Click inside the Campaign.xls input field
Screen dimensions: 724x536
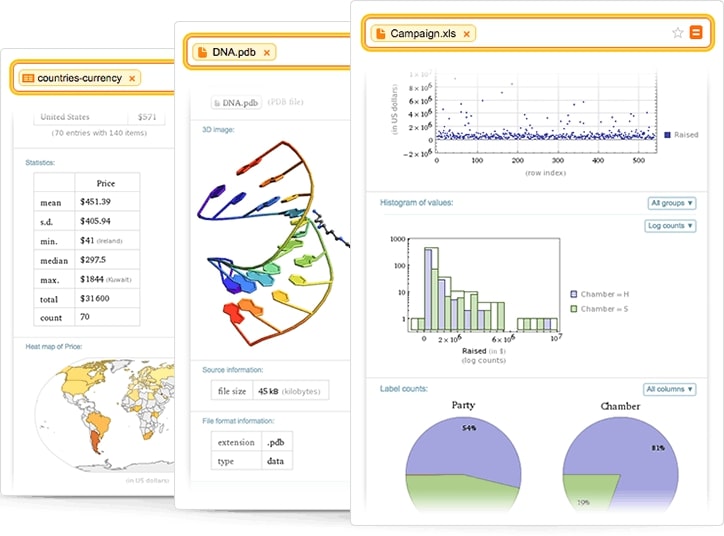point(560,33)
